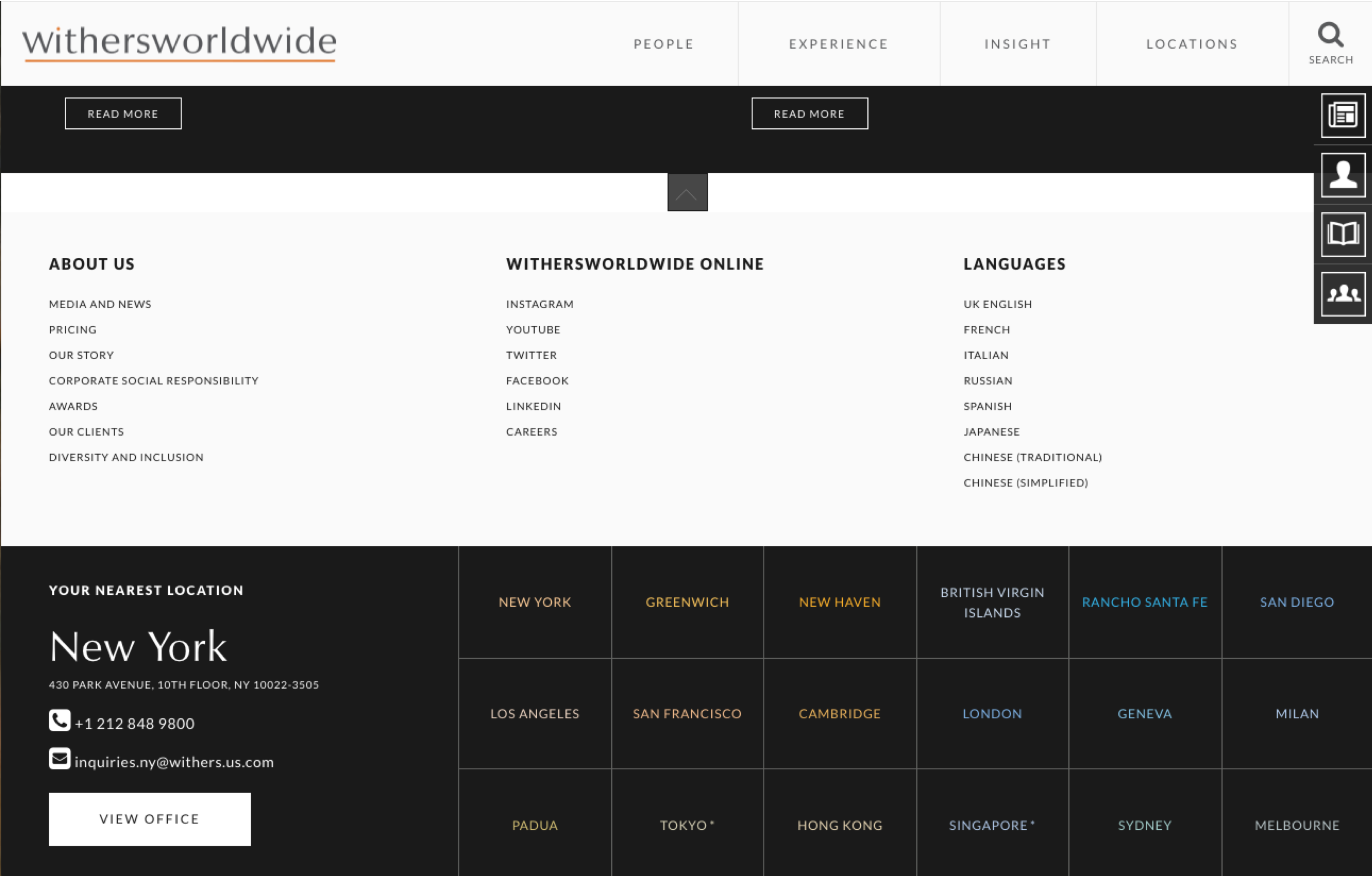Select the Padua location tile
1372x876 pixels.
point(535,823)
